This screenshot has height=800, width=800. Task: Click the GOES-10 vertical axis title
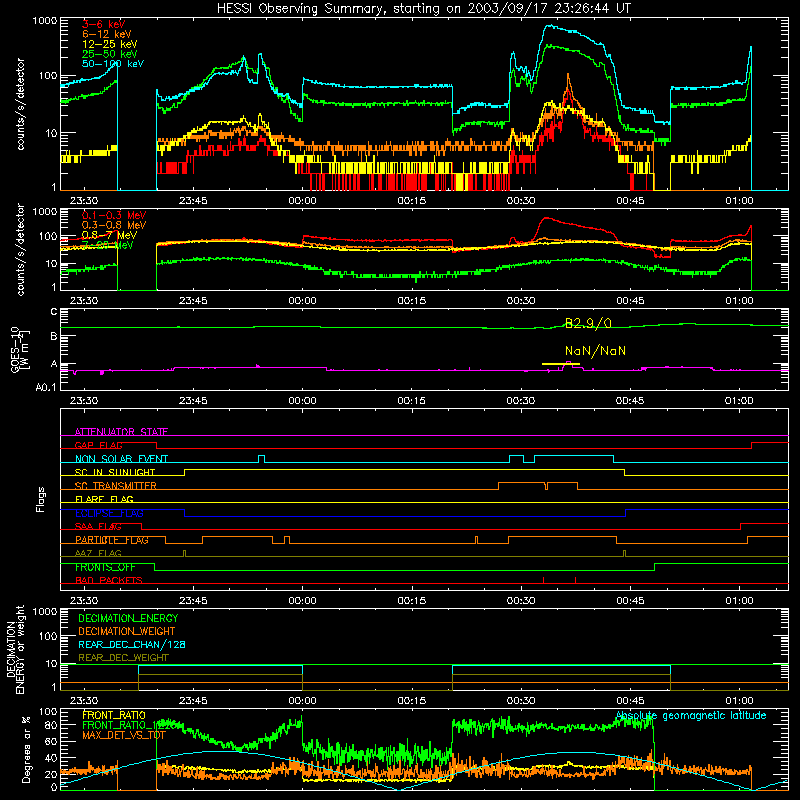(20, 349)
